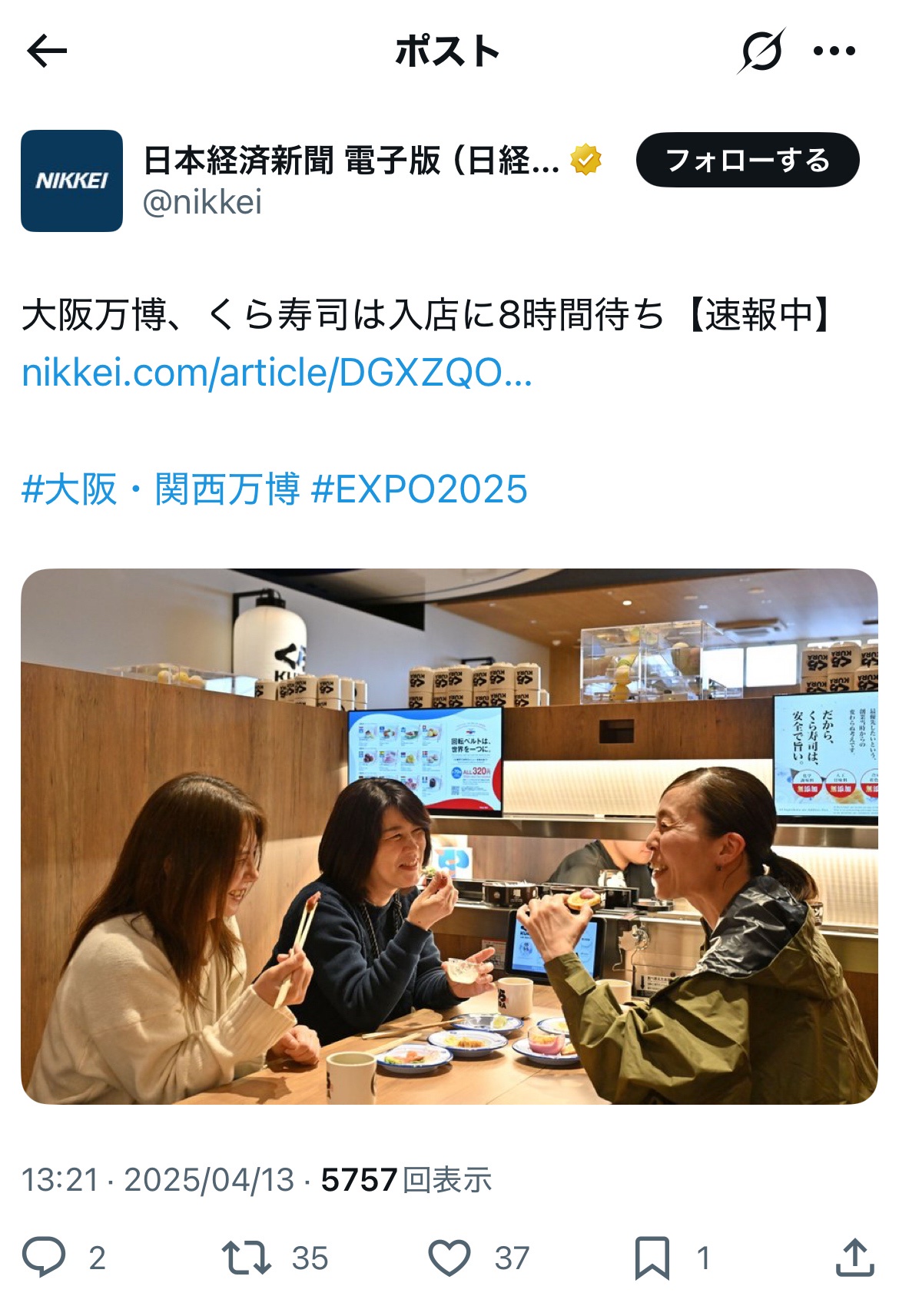Repost using the retweet arrows icon
This screenshot has height=1316, width=899.
246,1258
